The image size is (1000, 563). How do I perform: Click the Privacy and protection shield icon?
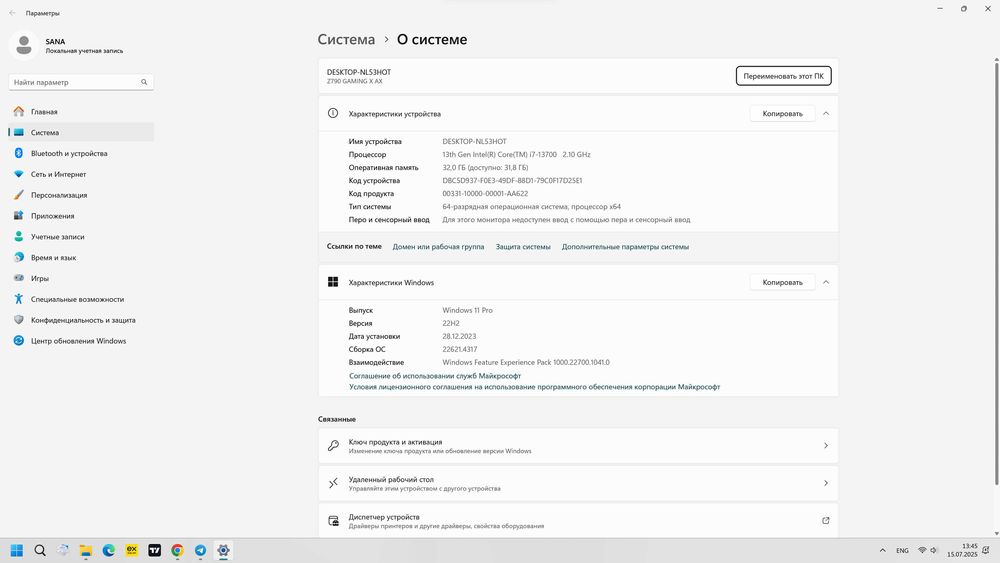click(x=18, y=320)
